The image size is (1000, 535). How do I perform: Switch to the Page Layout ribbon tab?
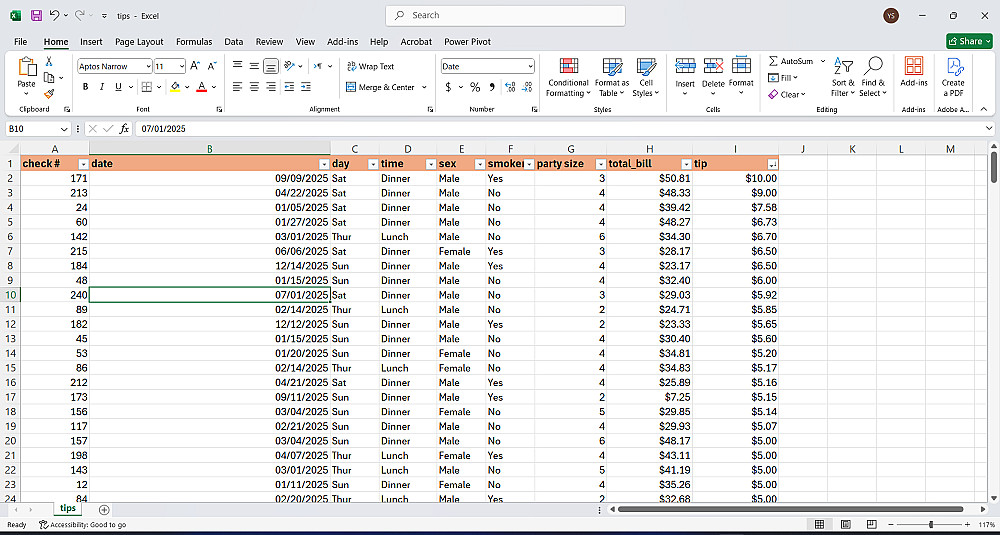(x=139, y=42)
